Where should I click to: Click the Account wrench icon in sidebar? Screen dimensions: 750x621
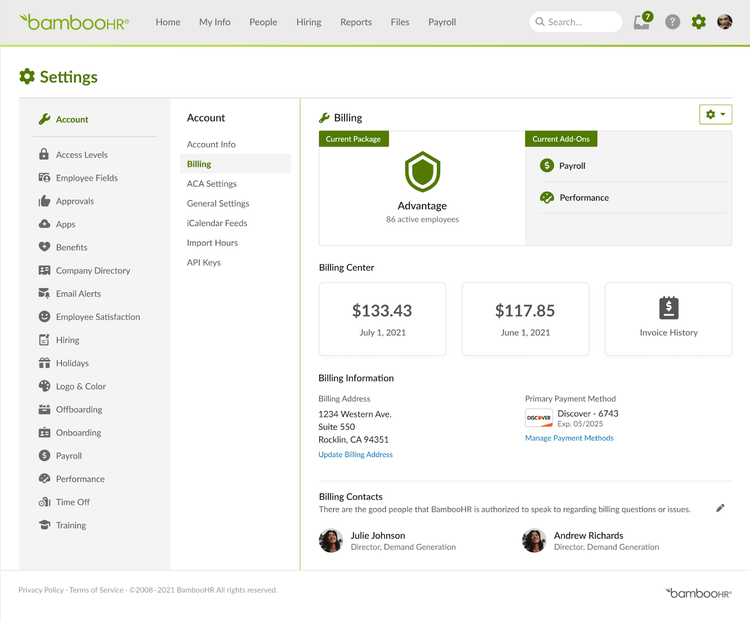click(x=44, y=119)
